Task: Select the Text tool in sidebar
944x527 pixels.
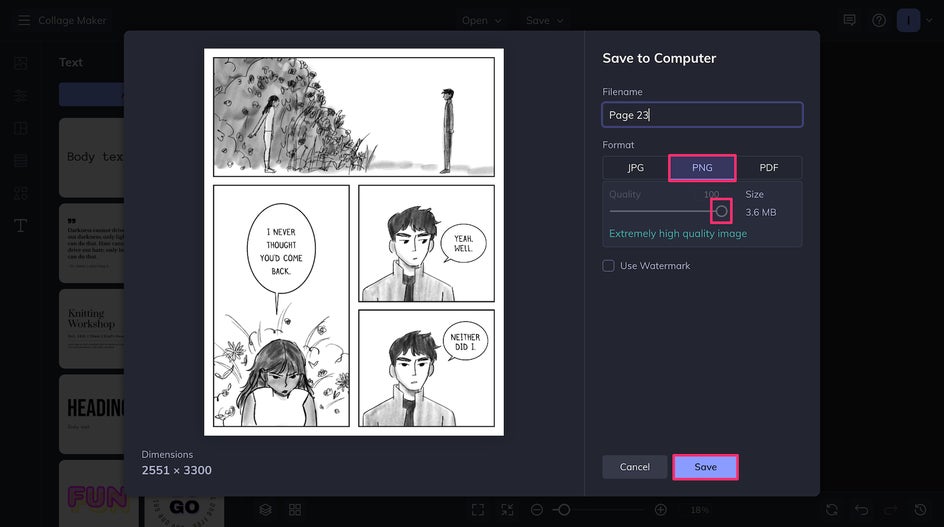Action: click(20, 225)
